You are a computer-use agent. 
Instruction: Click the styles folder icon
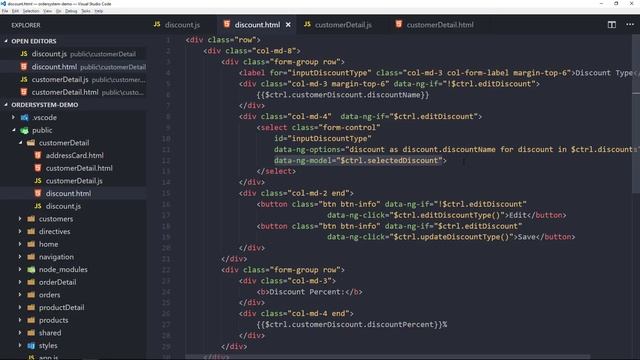click(x=31, y=345)
